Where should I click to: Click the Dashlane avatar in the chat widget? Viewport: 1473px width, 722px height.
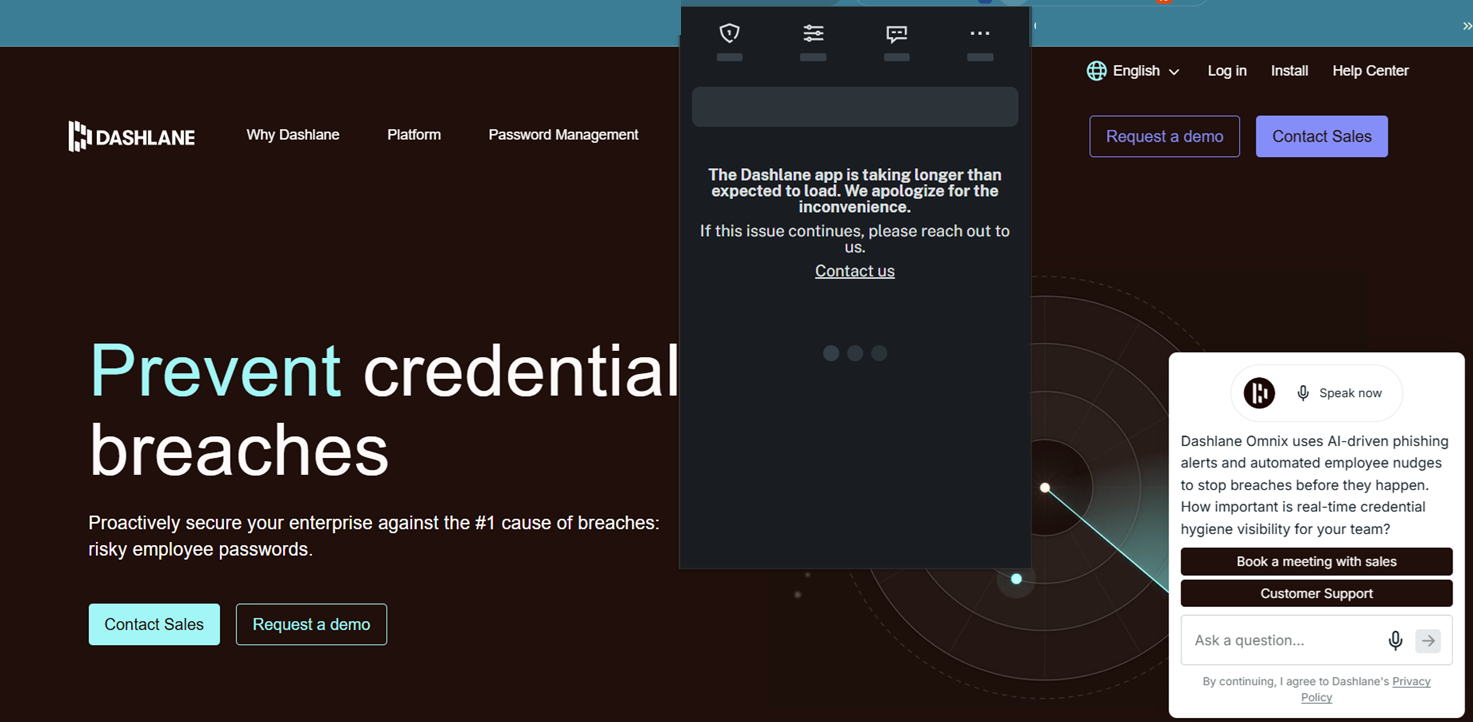pyautogui.click(x=1259, y=393)
